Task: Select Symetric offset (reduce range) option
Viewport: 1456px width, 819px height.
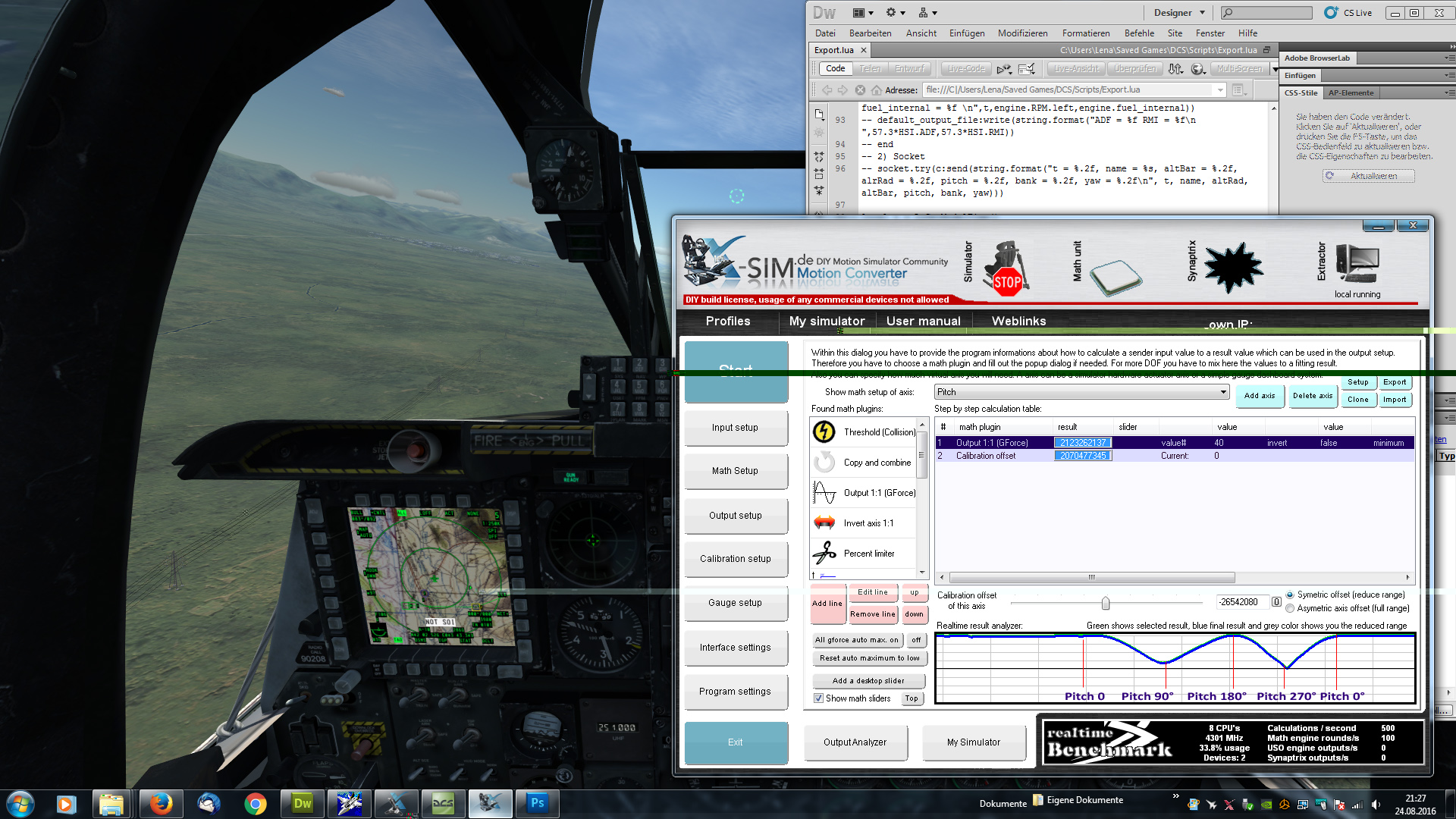Action: (x=1290, y=595)
